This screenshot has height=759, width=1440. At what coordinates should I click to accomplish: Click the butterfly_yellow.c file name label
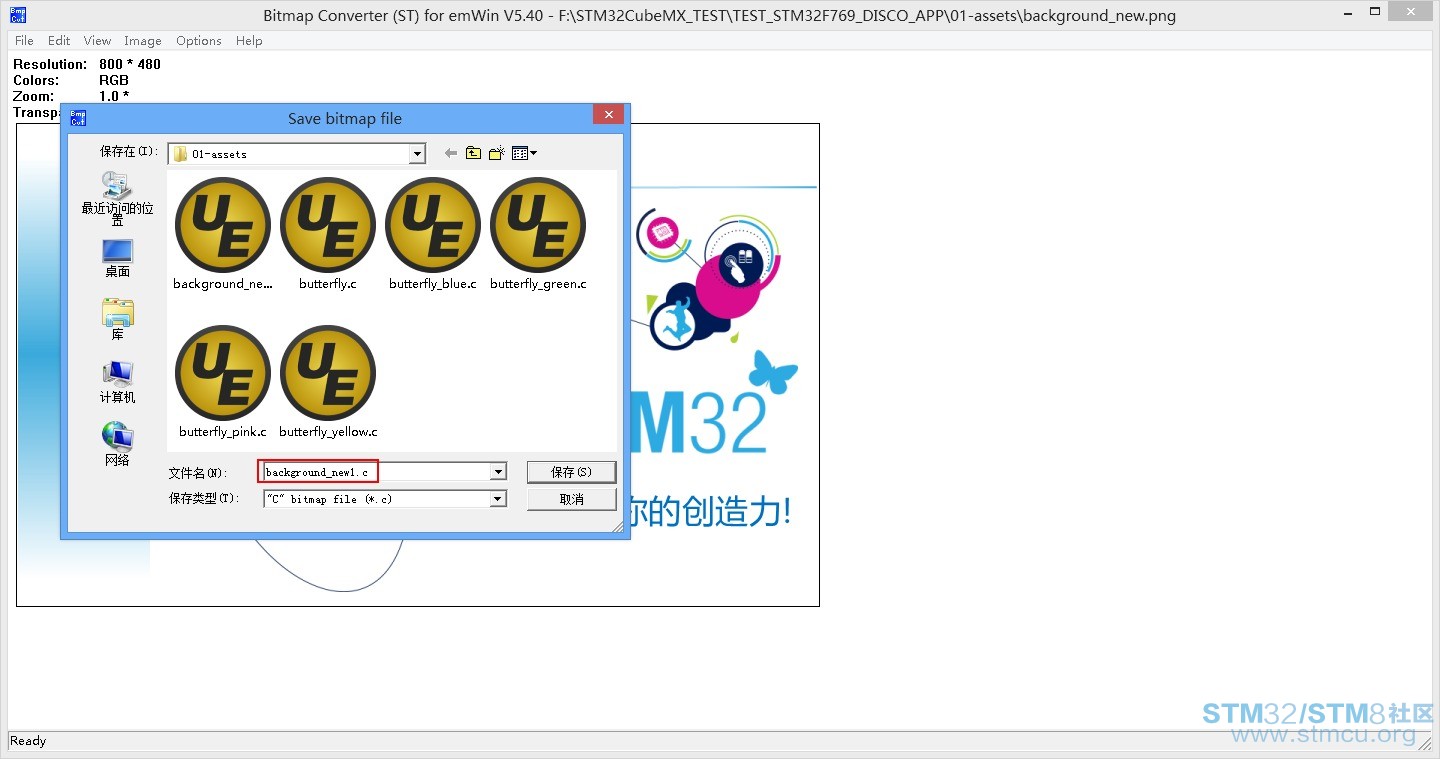(328, 432)
